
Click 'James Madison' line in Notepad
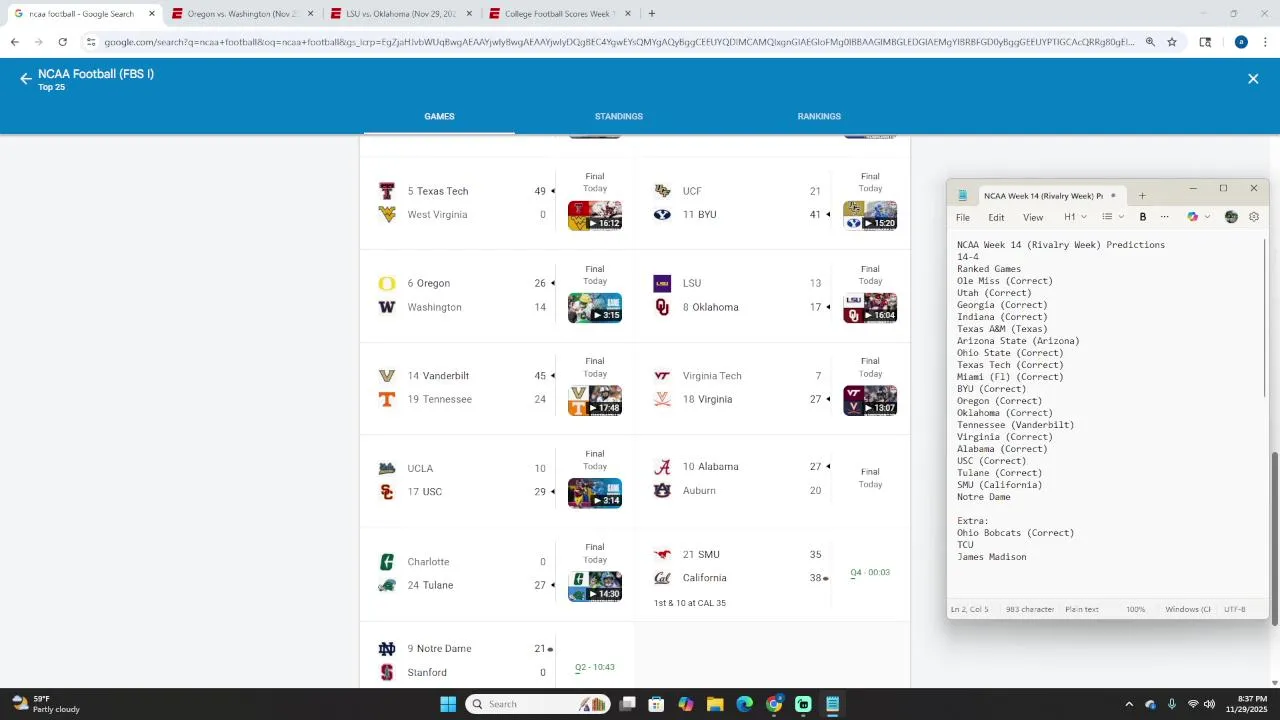coord(992,557)
